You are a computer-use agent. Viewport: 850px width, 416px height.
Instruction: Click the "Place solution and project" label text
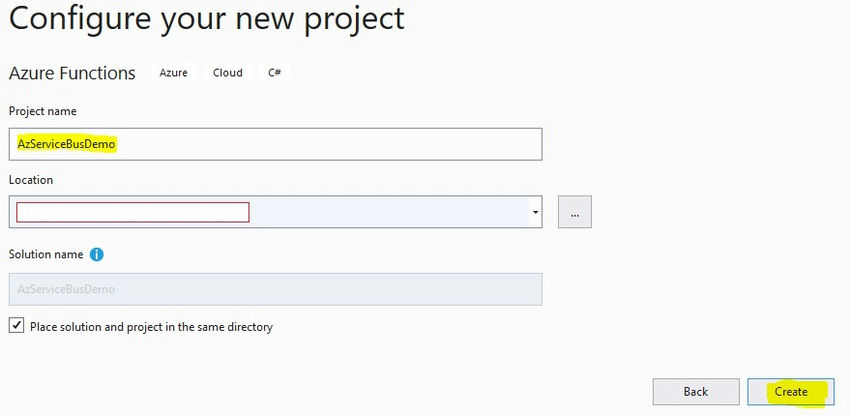151,327
